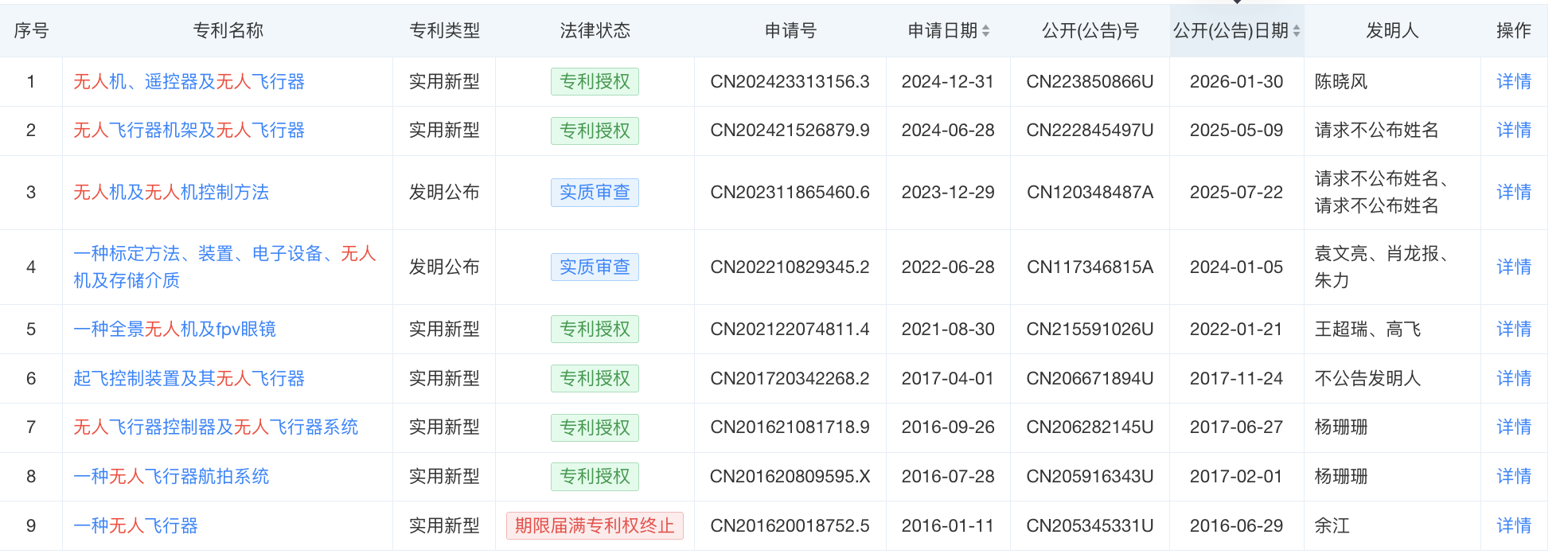Open patent 无人机及无人机控制方法
Screen dimensions: 1568x554
171,192
